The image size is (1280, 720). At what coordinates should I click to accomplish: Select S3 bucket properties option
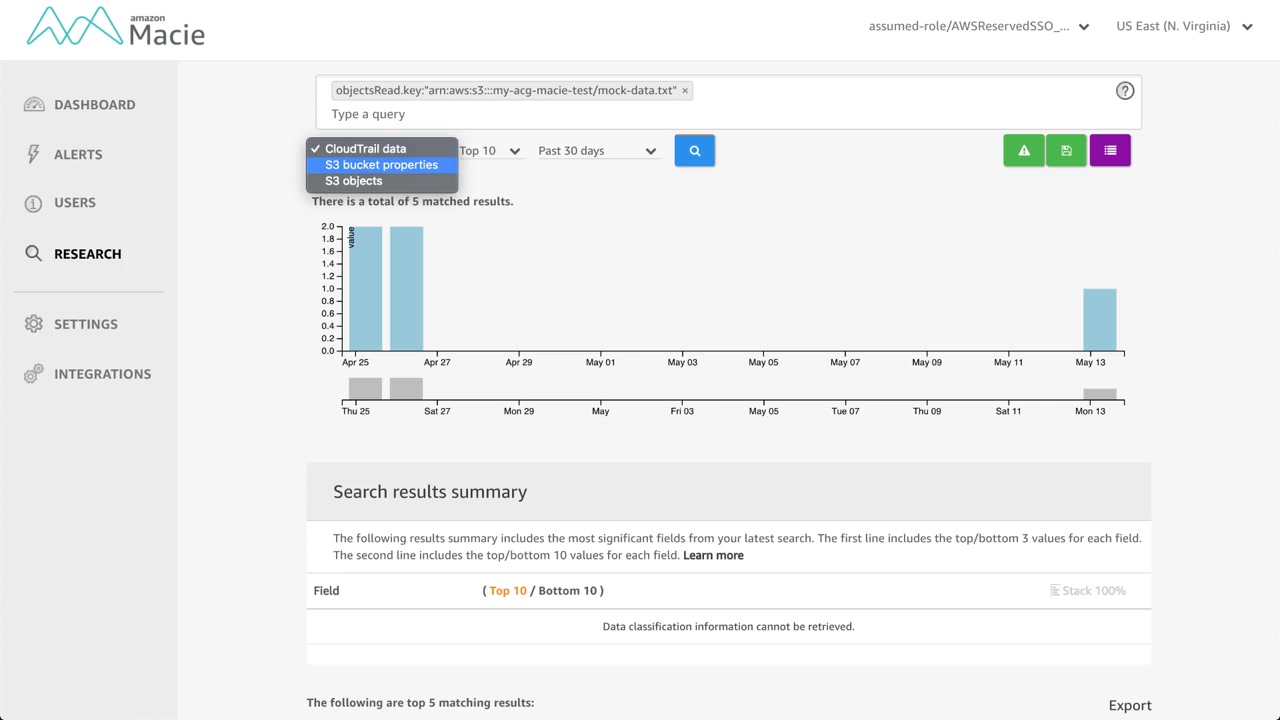coord(381,165)
